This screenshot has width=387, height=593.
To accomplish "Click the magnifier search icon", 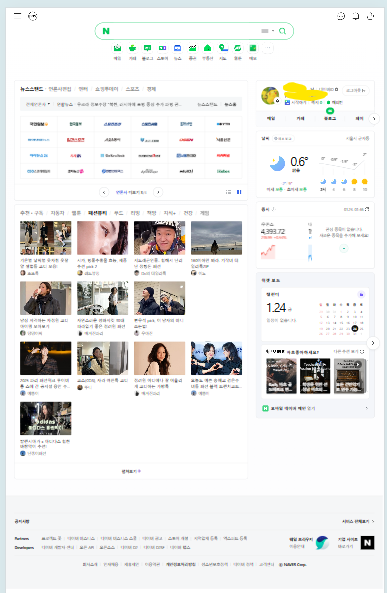I will tap(282, 31).
